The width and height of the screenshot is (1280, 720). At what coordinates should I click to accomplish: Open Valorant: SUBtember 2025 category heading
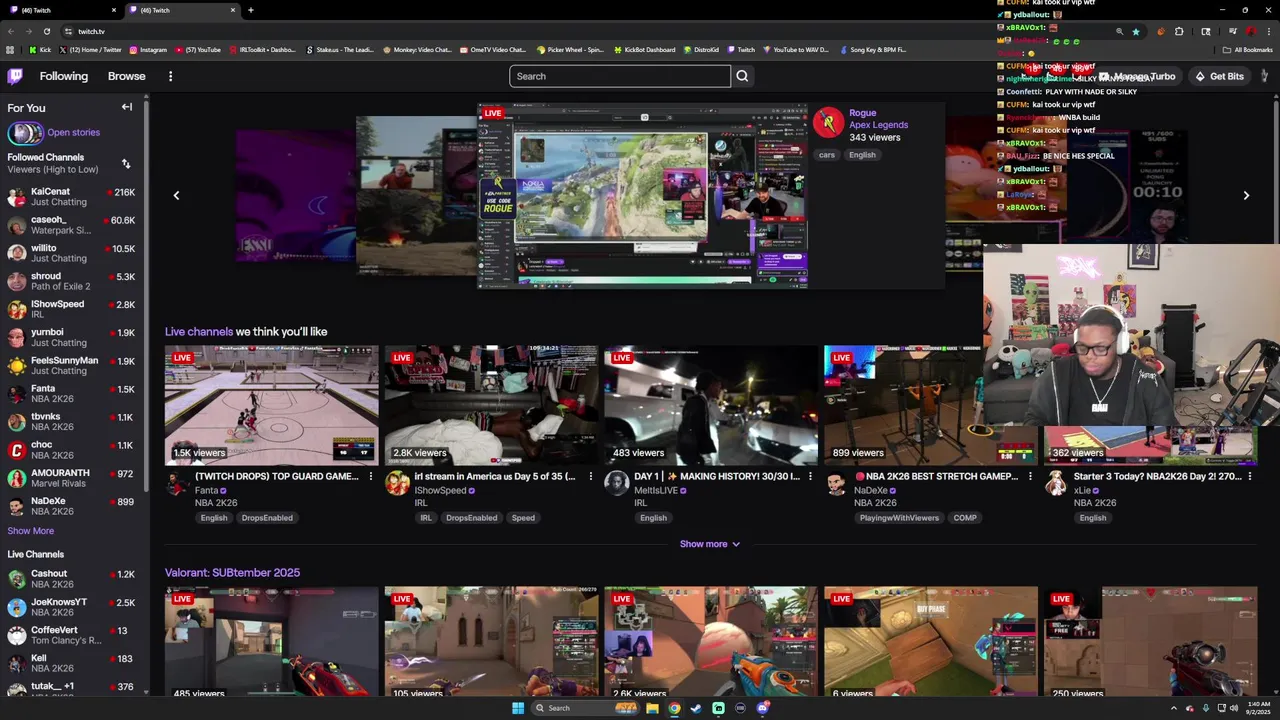pyautogui.click(x=232, y=573)
